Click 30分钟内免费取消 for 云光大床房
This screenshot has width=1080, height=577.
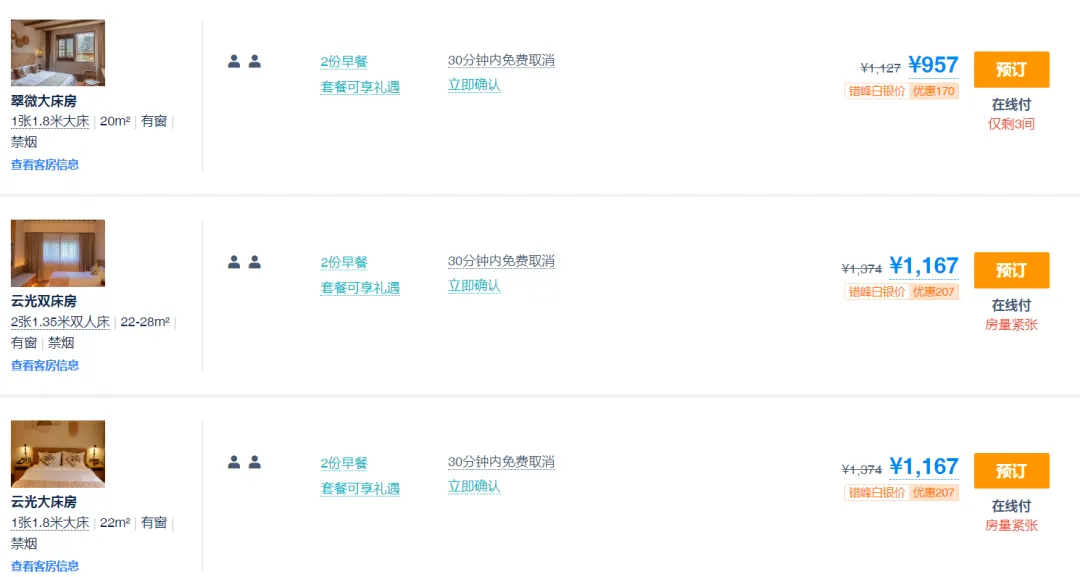point(501,461)
